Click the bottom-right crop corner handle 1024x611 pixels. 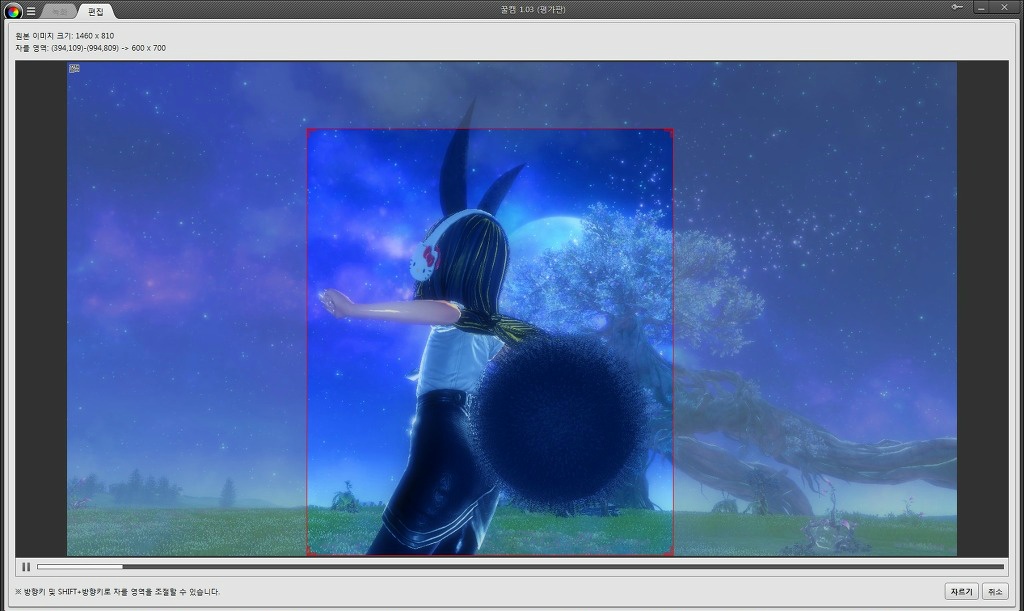pos(670,553)
